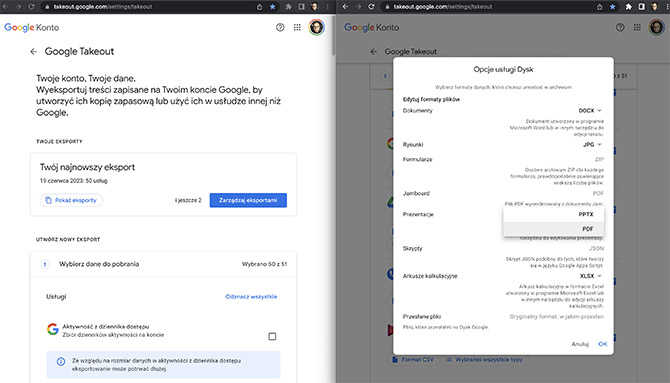Open extensions puzzle icon in right browser

point(629,7)
